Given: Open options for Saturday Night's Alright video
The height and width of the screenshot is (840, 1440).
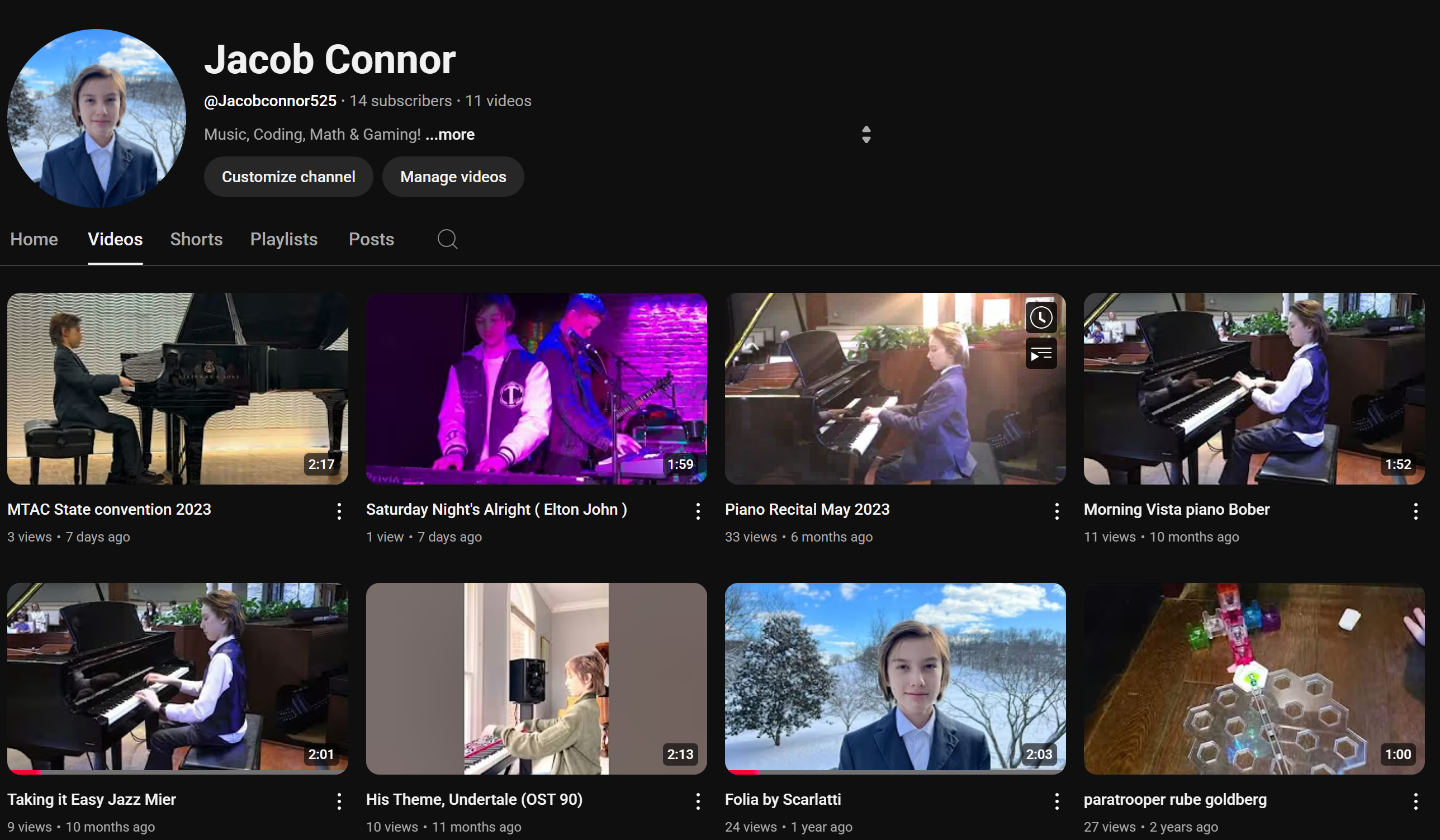Looking at the screenshot, I should 698,511.
